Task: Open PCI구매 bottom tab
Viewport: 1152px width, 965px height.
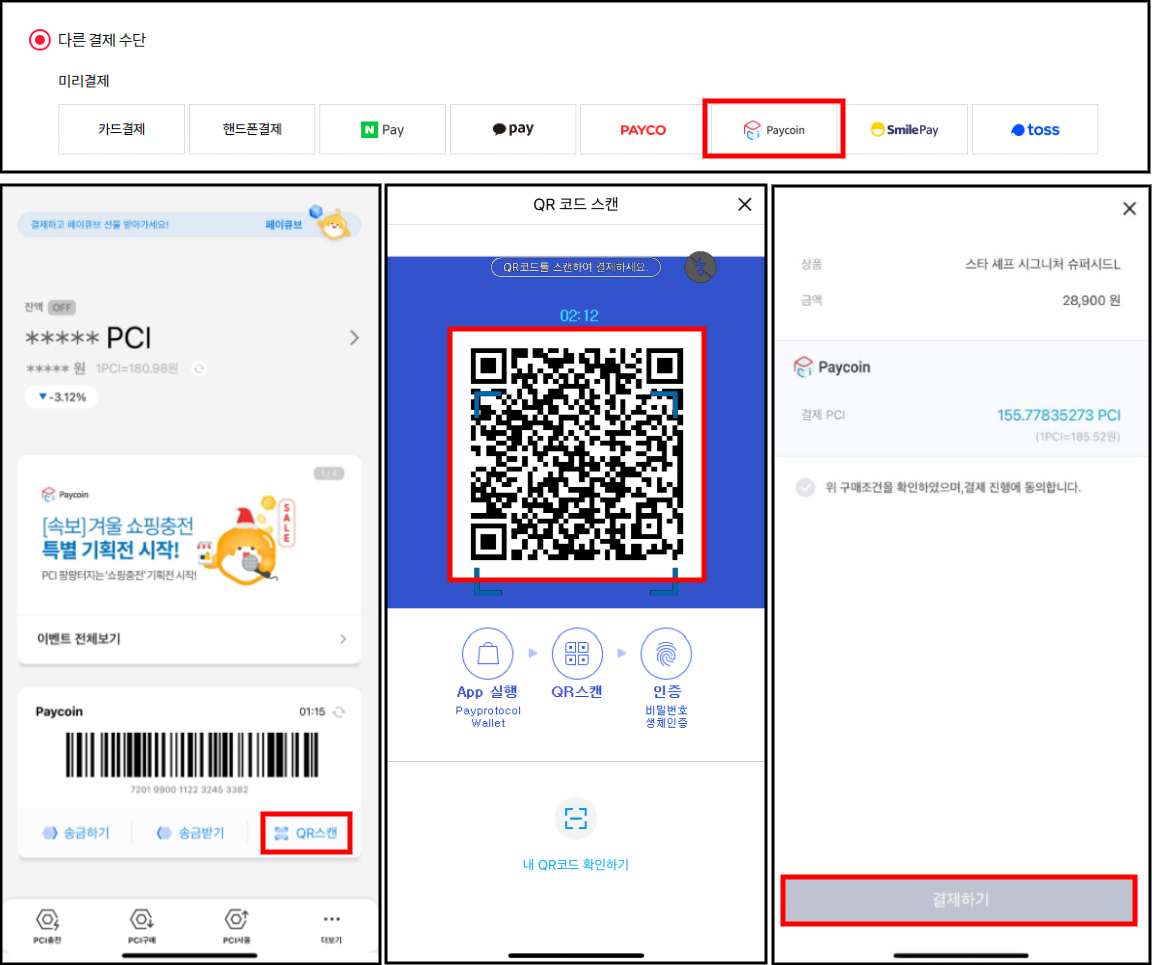Action: (x=142, y=926)
